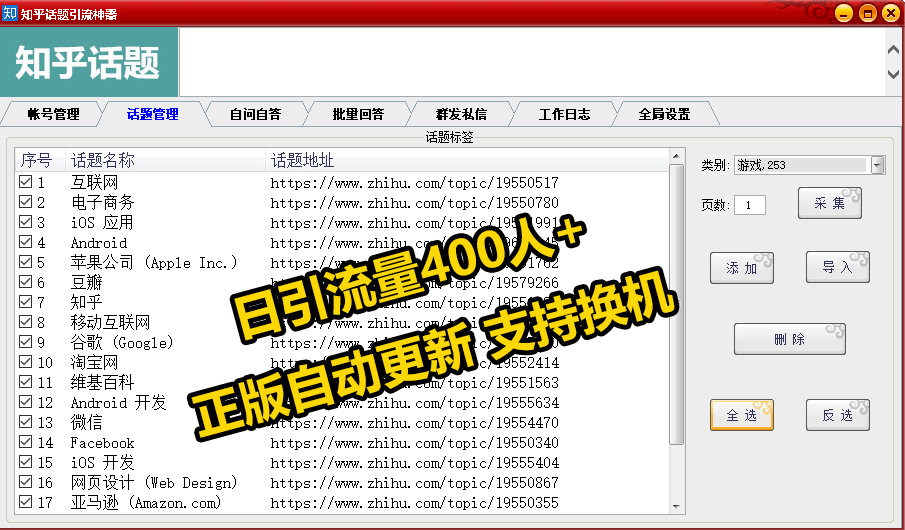Switch to the 帐号管理 tab
This screenshot has height=530, width=905.
(x=53, y=114)
